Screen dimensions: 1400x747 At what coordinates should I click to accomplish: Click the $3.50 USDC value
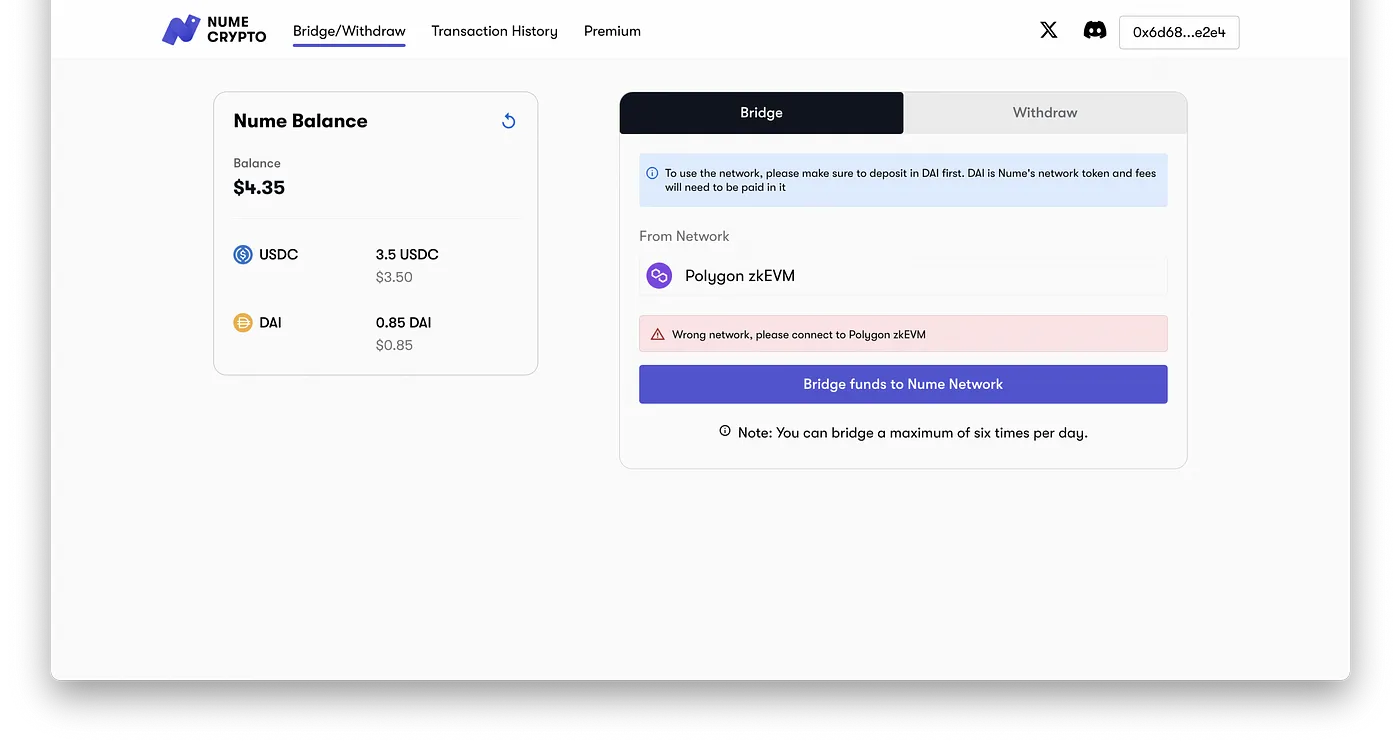(394, 277)
